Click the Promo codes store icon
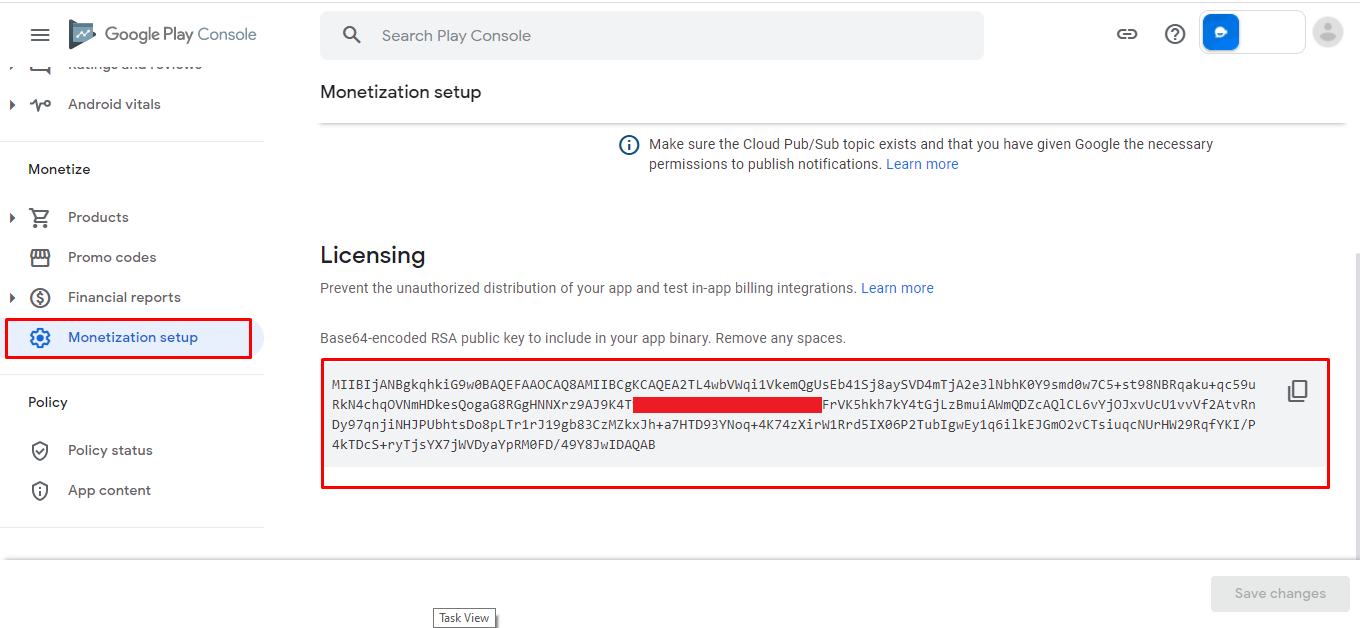The height and width of the screenshot is (628, 1360). (x=40, y=258)
